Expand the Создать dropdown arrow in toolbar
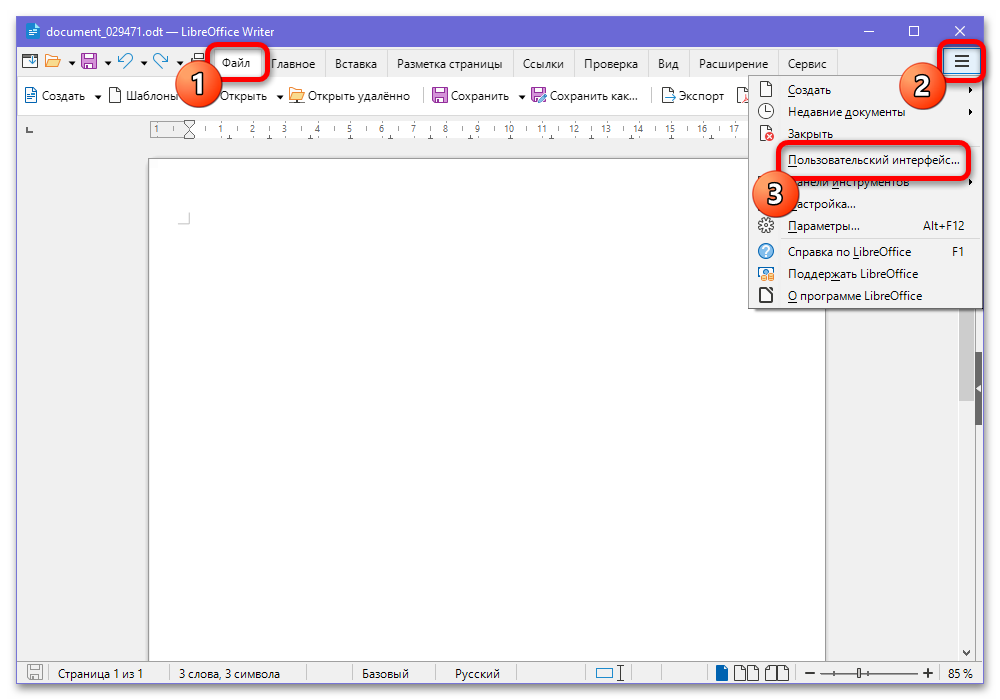 coord(98,97)
